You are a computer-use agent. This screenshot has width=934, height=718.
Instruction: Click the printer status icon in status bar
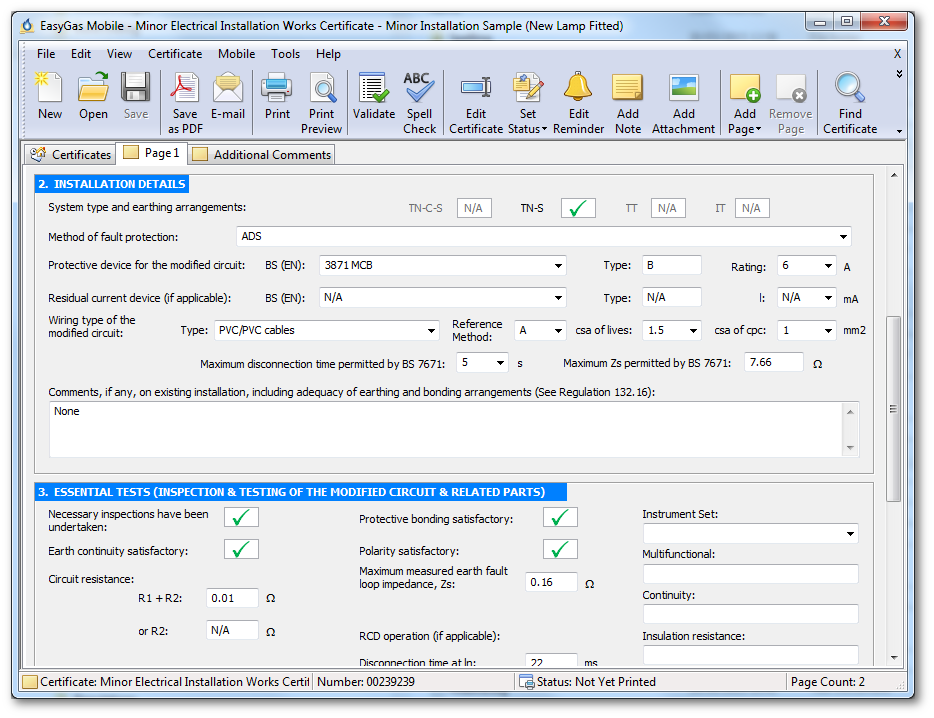pyautogui.click(x=527, y=682)
